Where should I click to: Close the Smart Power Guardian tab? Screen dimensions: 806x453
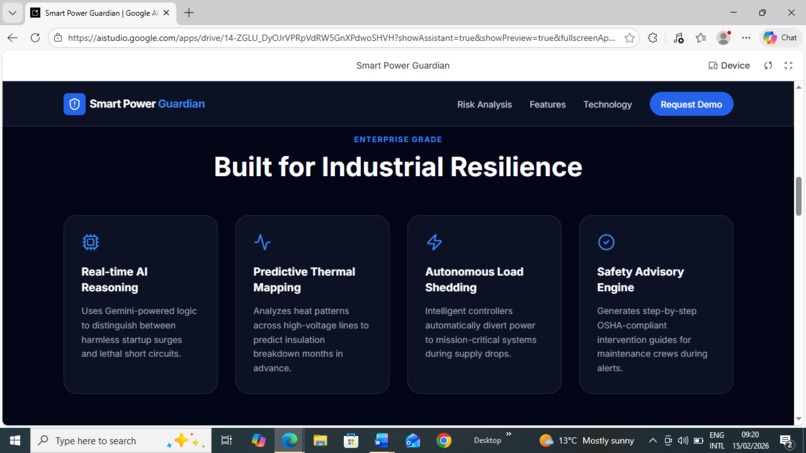point(166,13)
